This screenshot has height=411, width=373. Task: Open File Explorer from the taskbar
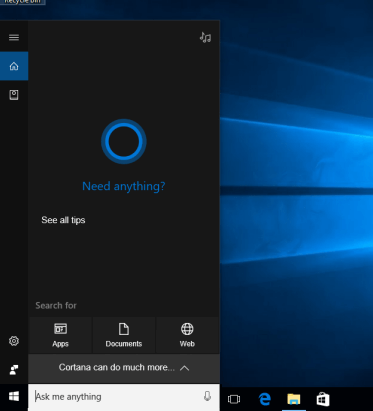pos(294,399)
